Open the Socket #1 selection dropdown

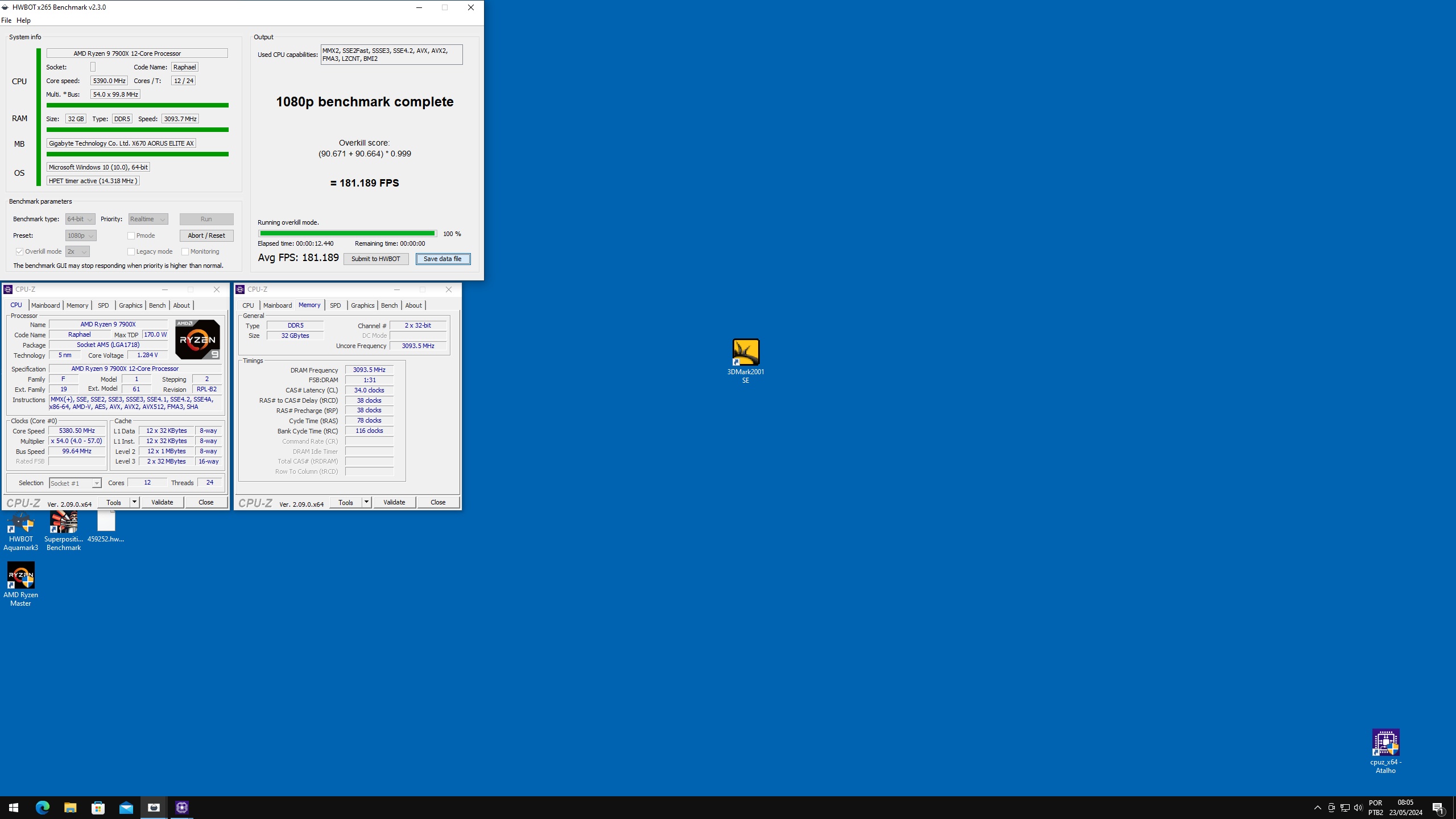click(75, 483)
